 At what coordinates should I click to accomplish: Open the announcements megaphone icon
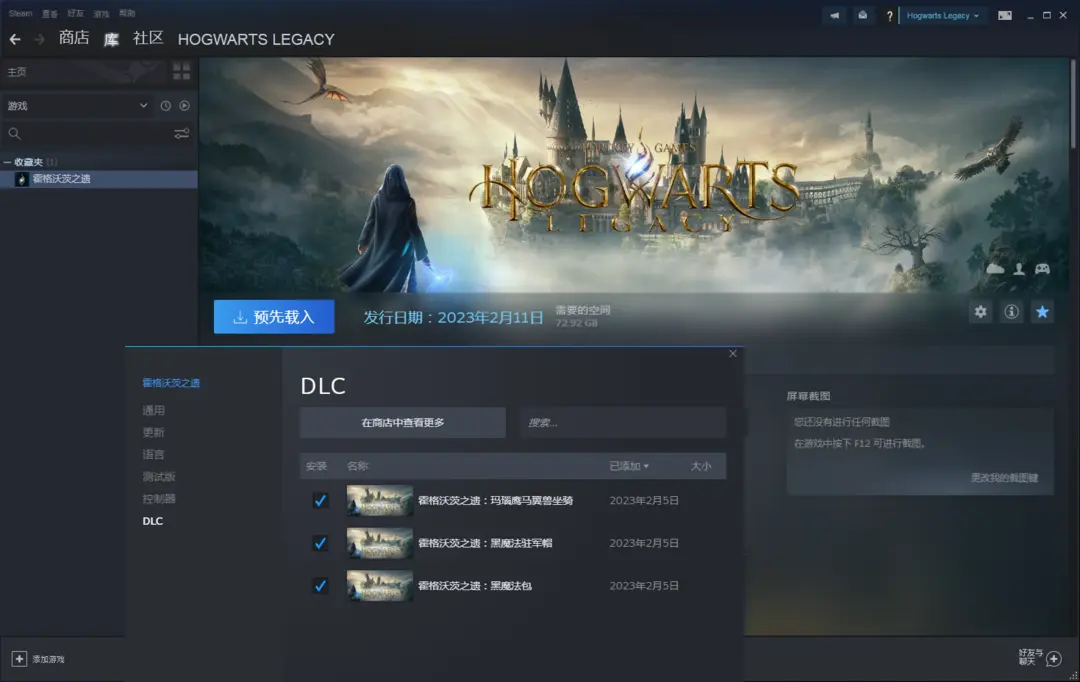point(835,15)
